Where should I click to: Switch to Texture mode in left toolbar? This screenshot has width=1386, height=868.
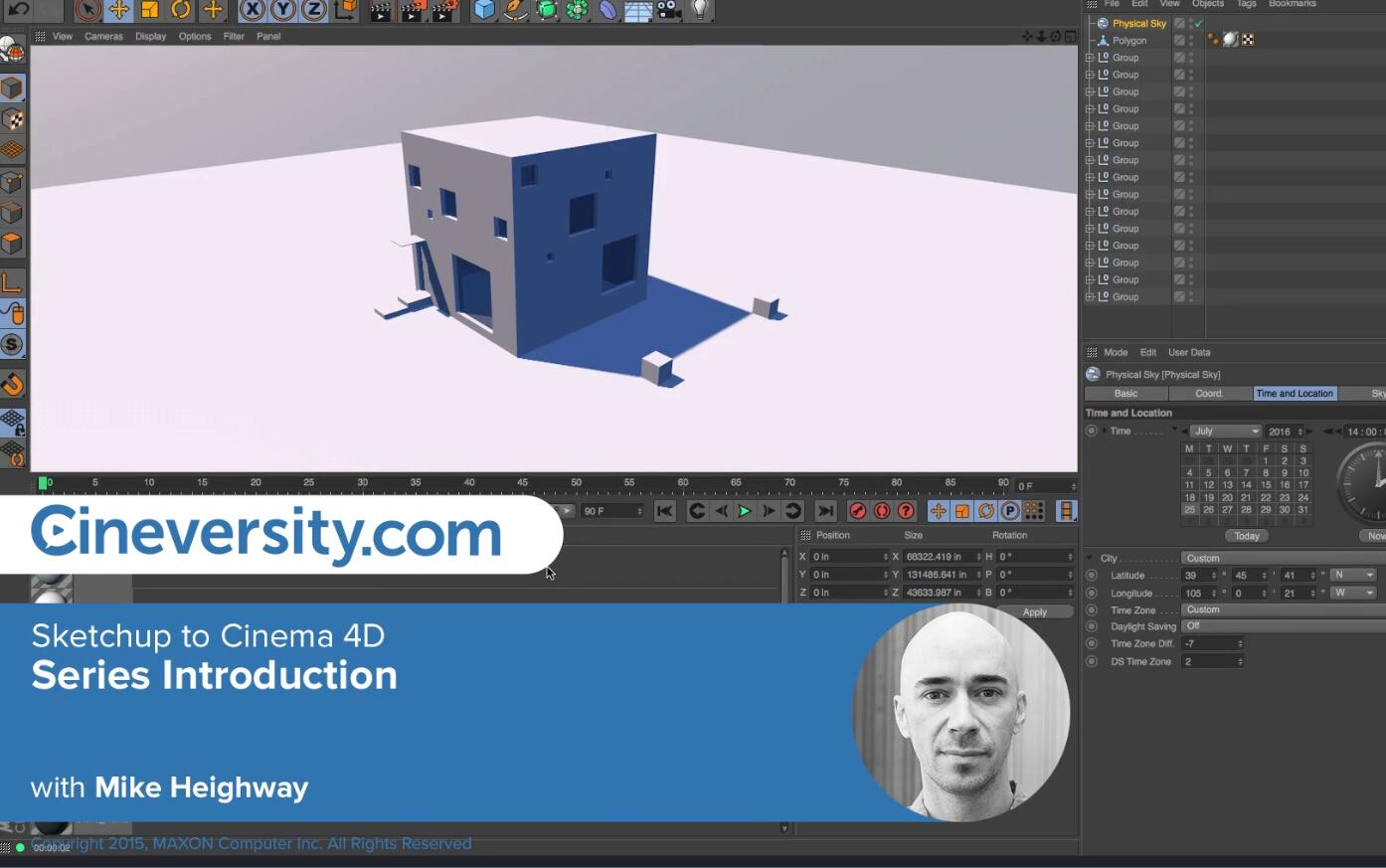[12, 119]
